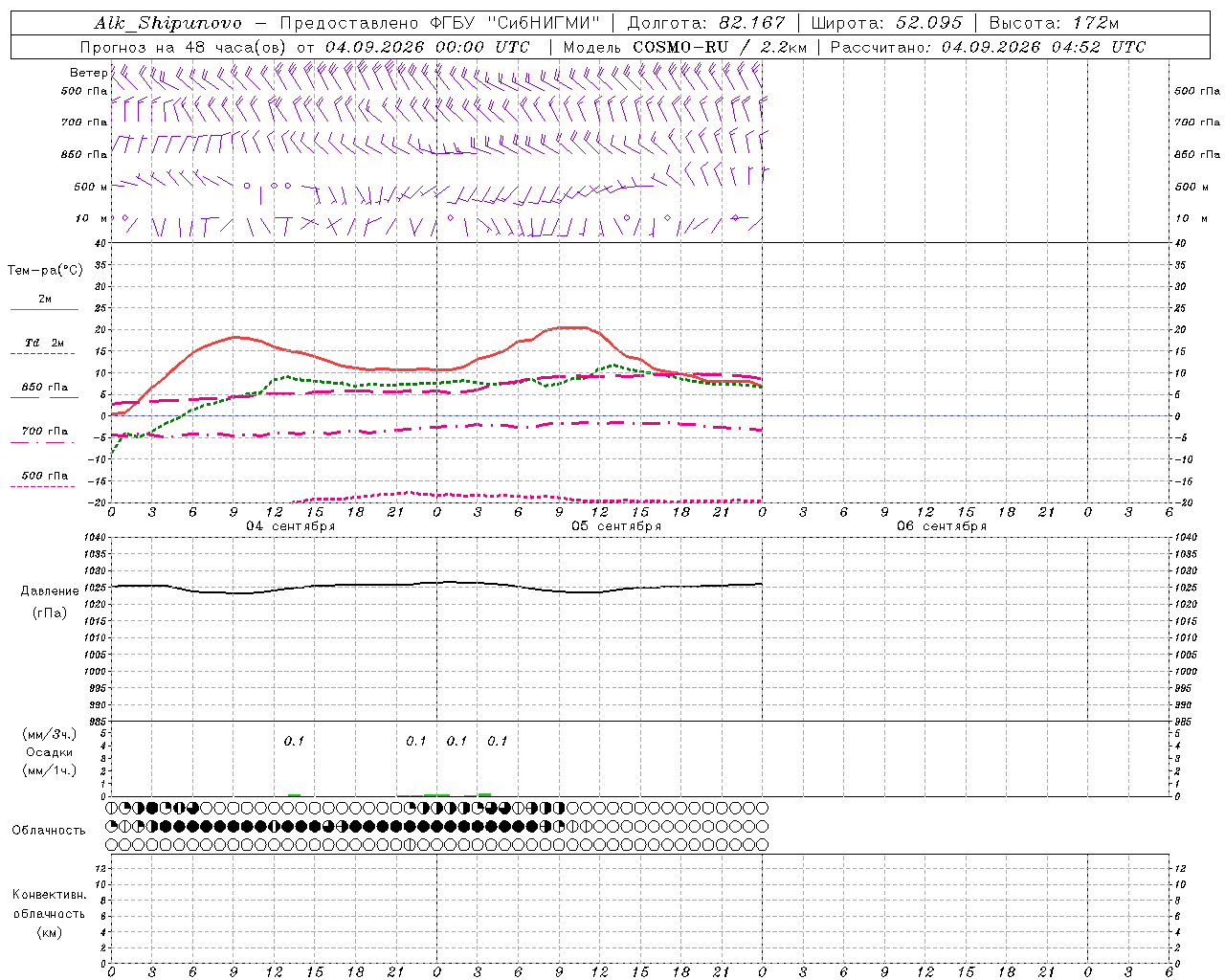1225x980 pixels.
Task: Select the 2м temperature legend line
Action: 44,302
